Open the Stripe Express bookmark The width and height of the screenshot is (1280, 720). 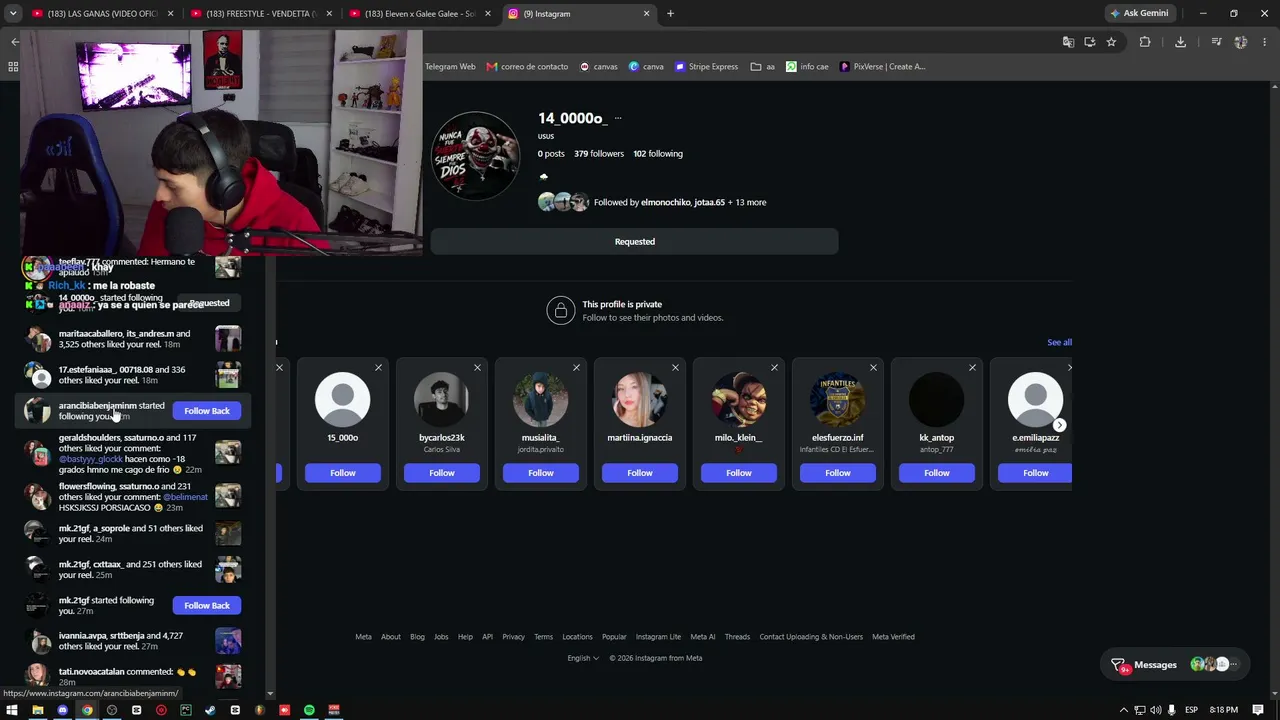click(x=706, y=67)
